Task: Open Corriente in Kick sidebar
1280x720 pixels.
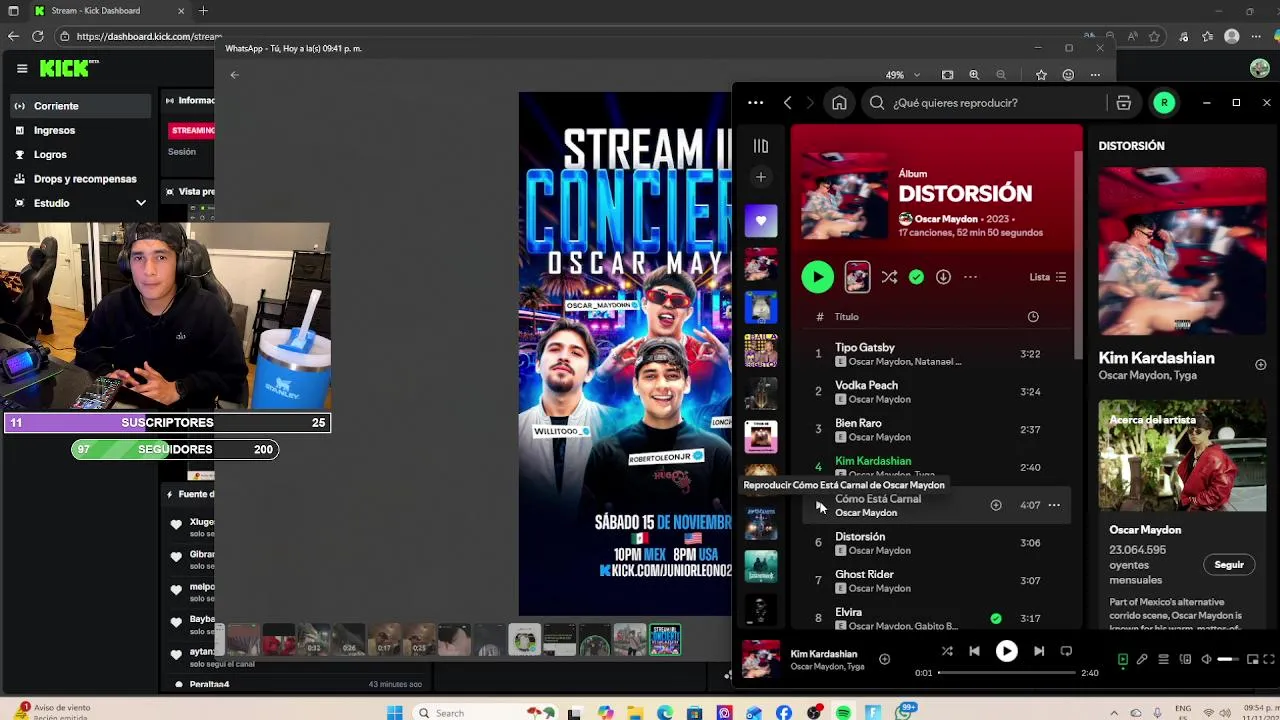Action: tap(80, 106)
